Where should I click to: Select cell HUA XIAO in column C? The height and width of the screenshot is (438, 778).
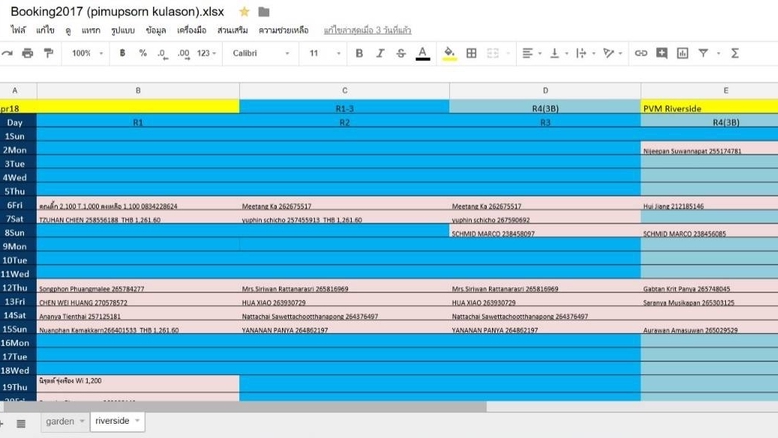[344, 302]
